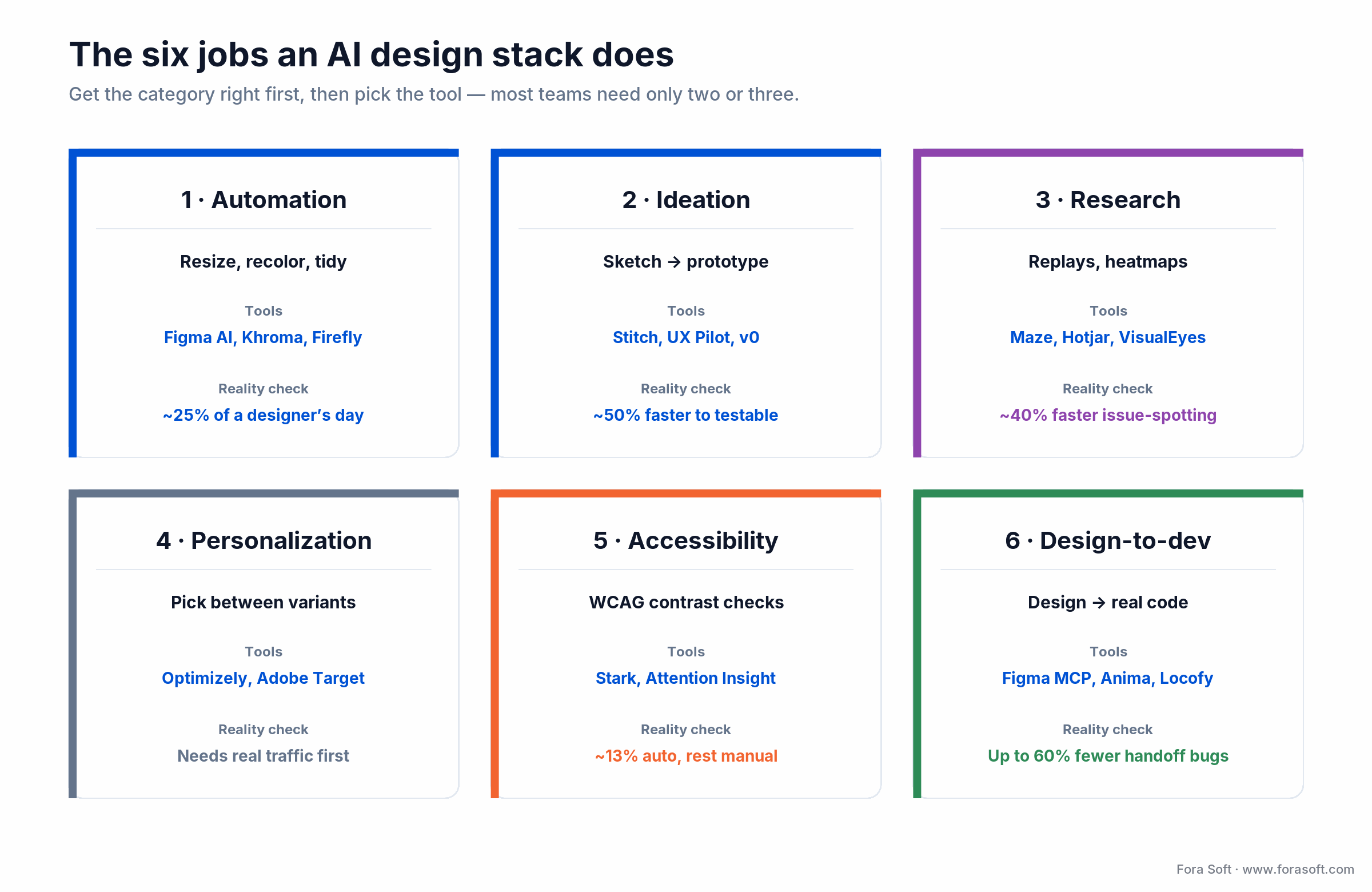Click the 'Reality check' label in the Design-to-dev card

pyautogui.click(x=1108, y=730)
